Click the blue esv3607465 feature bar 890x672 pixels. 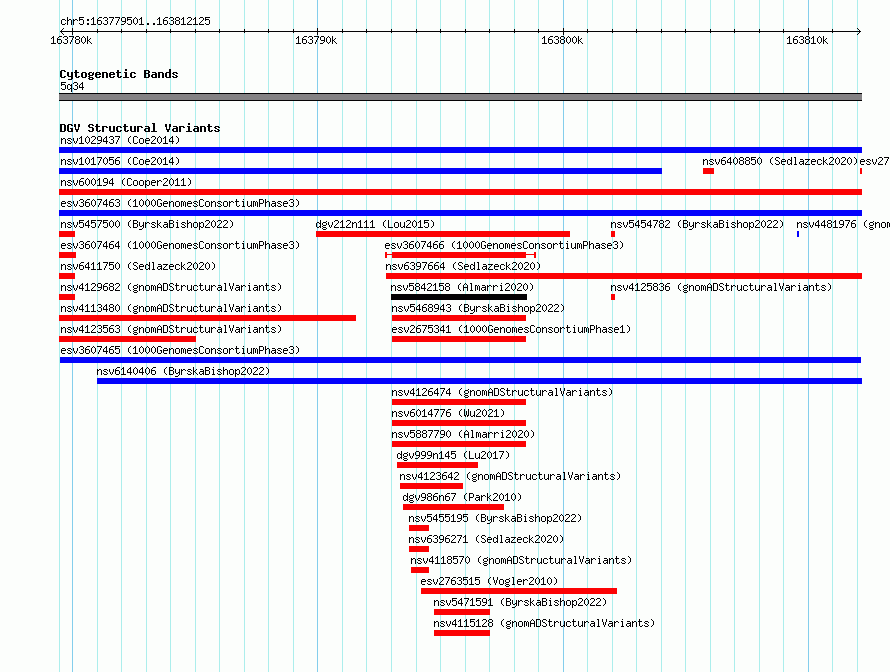460,360
